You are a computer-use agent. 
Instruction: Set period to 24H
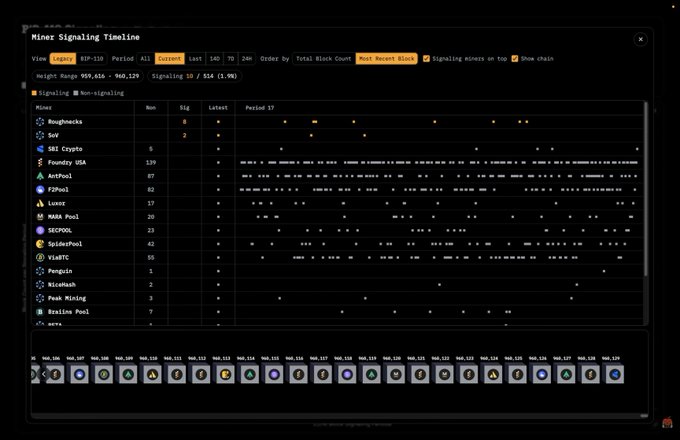coord(247,59)
